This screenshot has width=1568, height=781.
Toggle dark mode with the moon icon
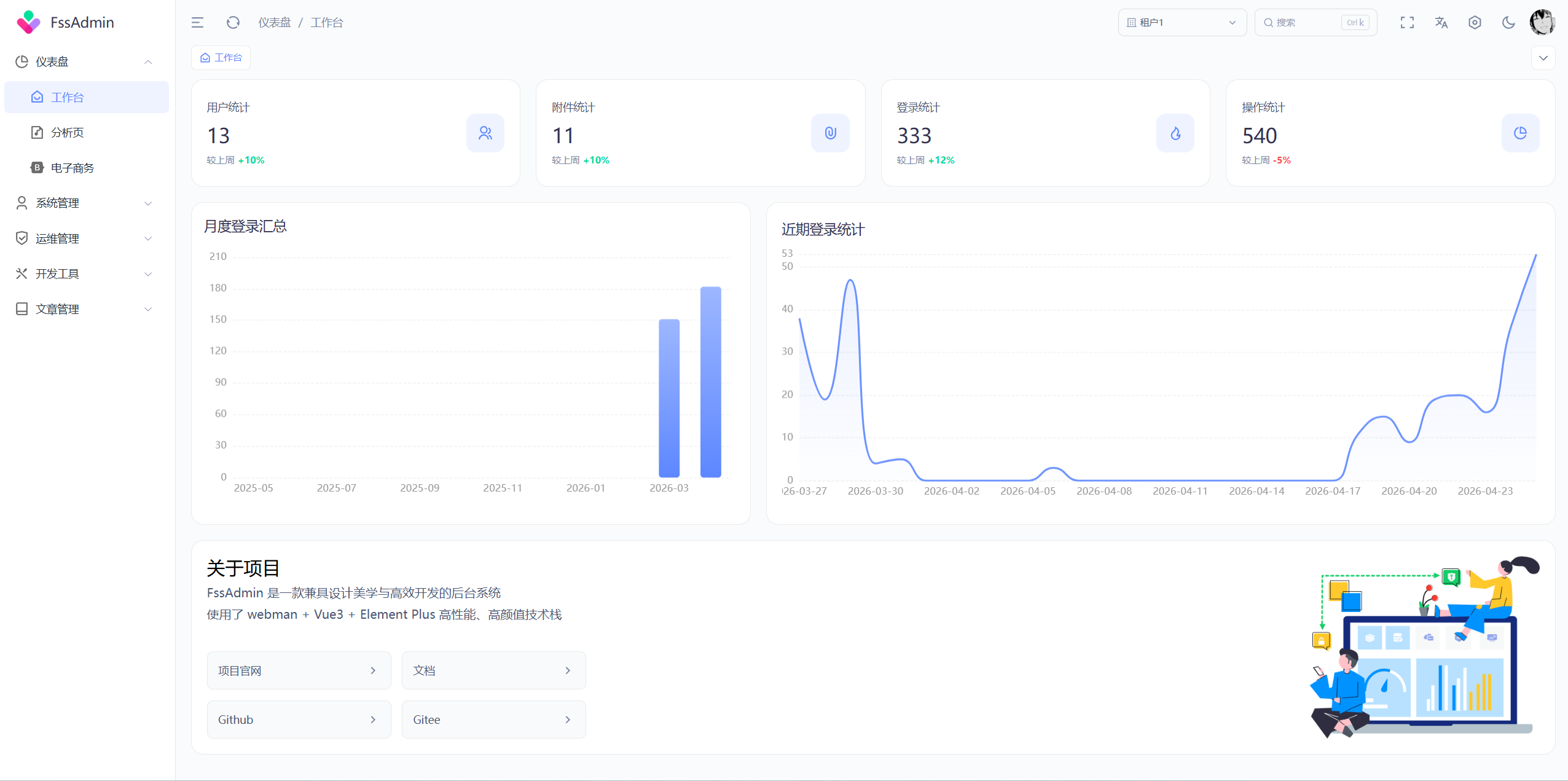[x=1508, y=23]
